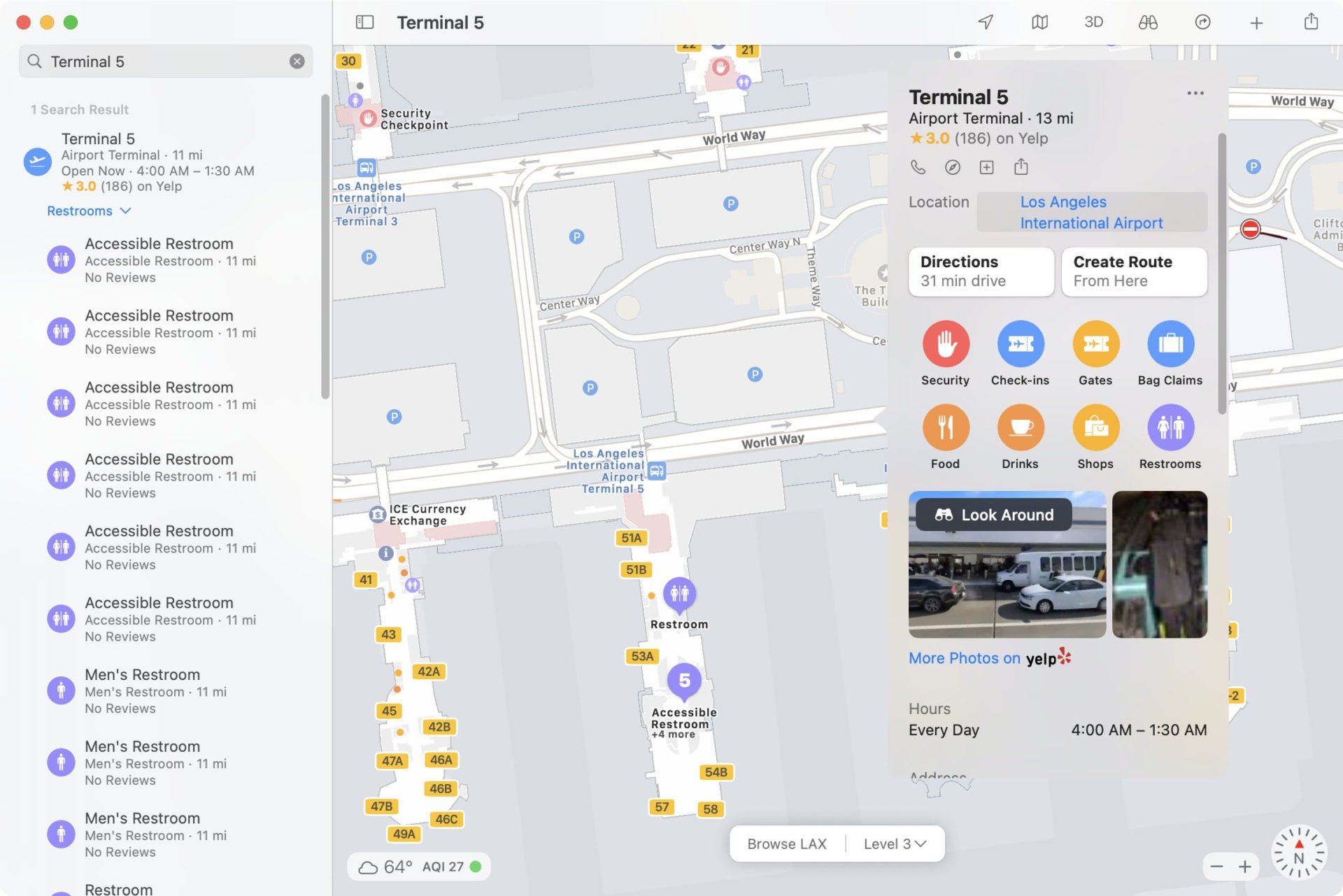Zoom out with the minus button
The image size is (1343, 896).
[1216, 867]
